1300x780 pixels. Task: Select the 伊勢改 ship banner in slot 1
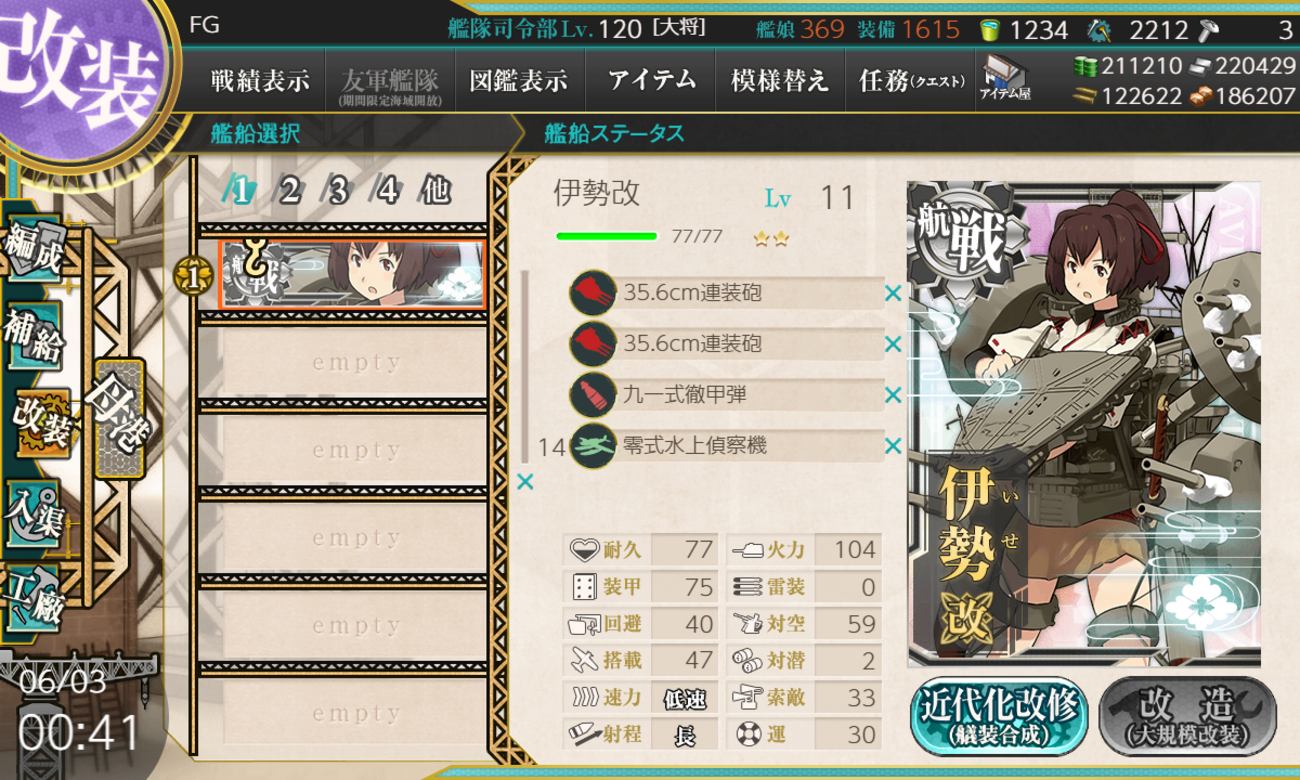click(x=353, y=274)
